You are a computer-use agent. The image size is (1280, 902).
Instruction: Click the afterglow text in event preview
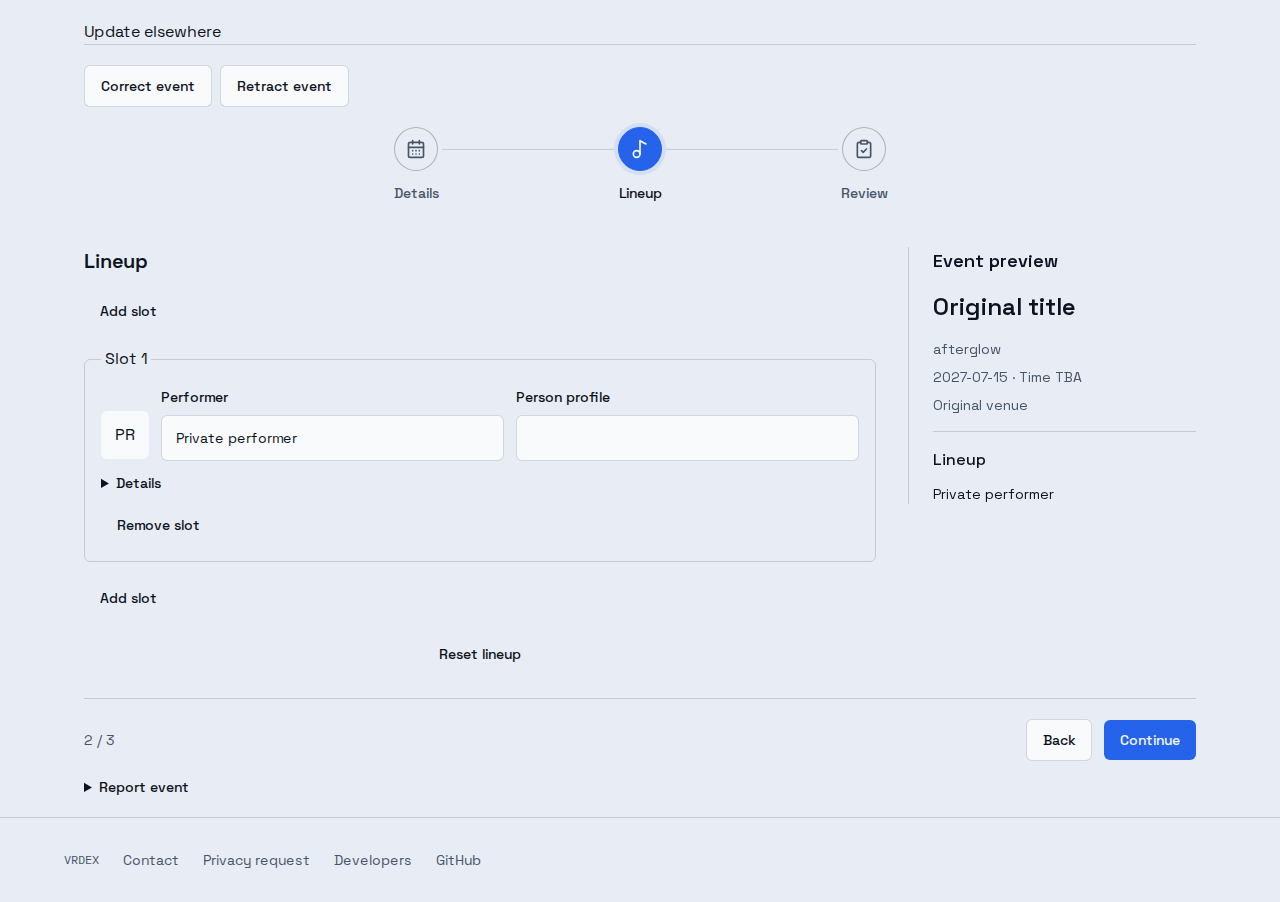point(967,349)
